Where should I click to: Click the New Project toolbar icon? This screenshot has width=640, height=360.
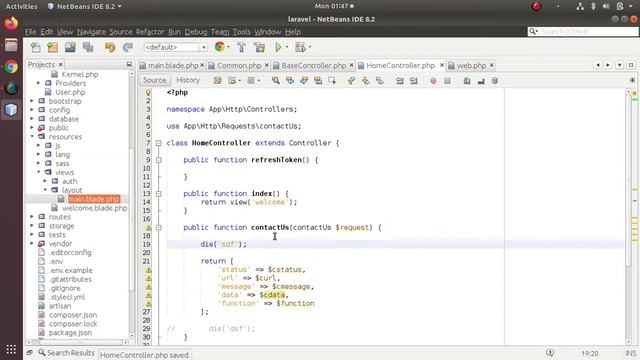(53, 47)
